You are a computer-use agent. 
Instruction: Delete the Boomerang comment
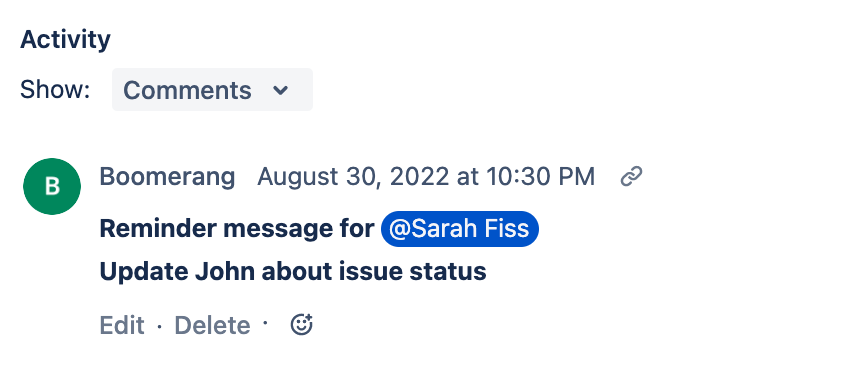point(212,325)
